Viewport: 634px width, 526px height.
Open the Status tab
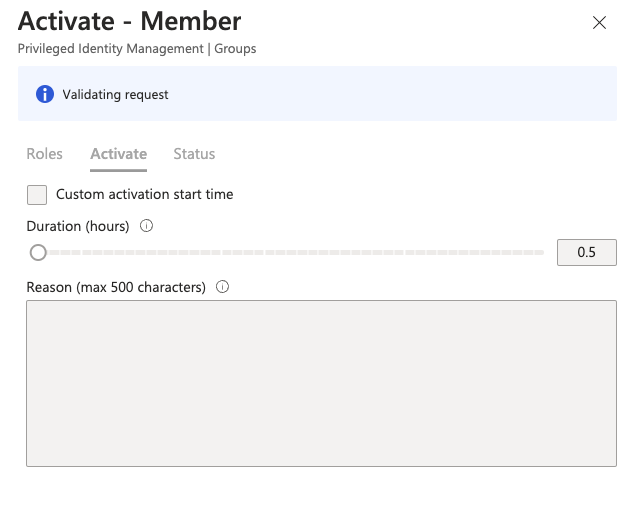pos(194,154)
